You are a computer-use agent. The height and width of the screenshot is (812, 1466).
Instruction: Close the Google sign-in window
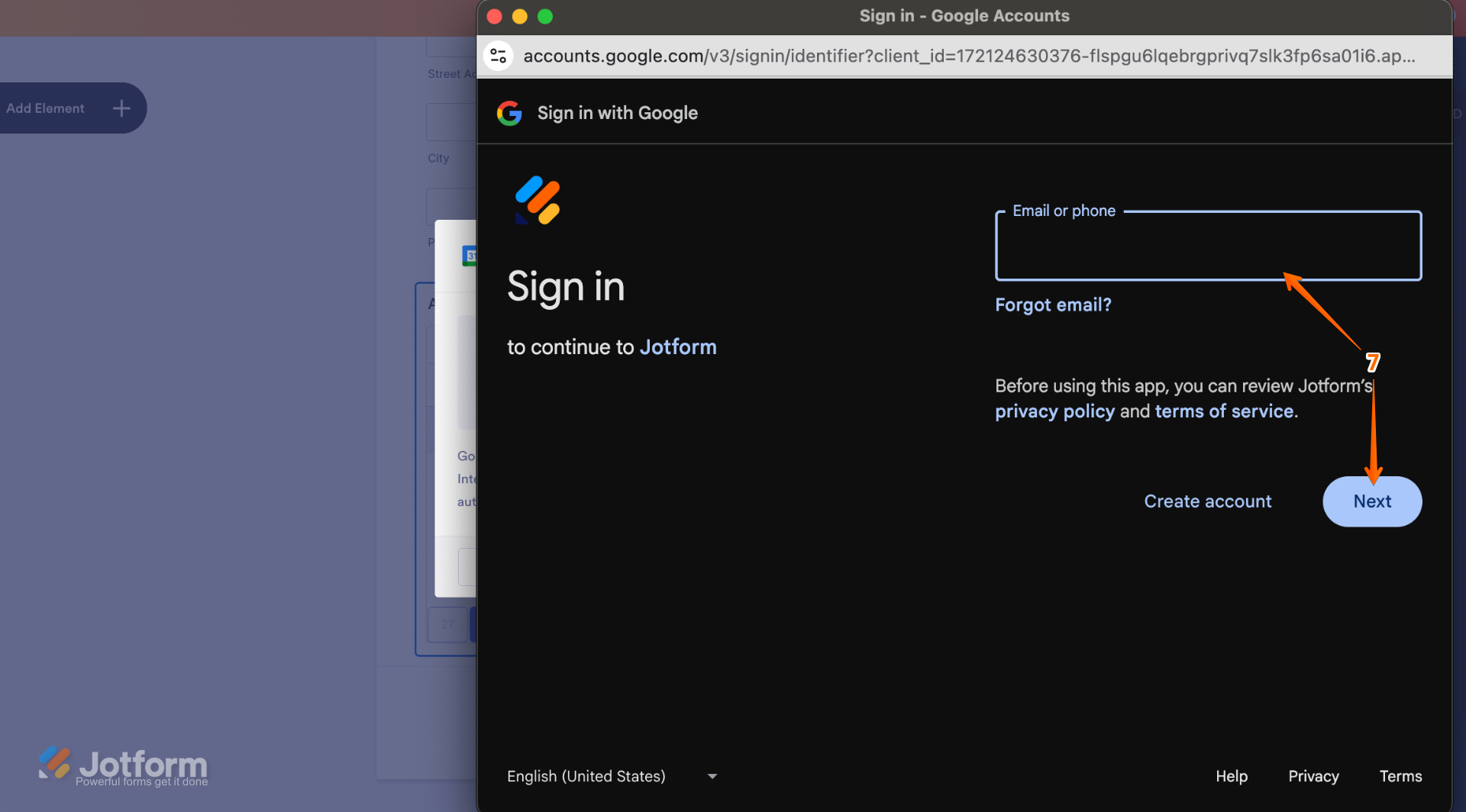[495, 16]
